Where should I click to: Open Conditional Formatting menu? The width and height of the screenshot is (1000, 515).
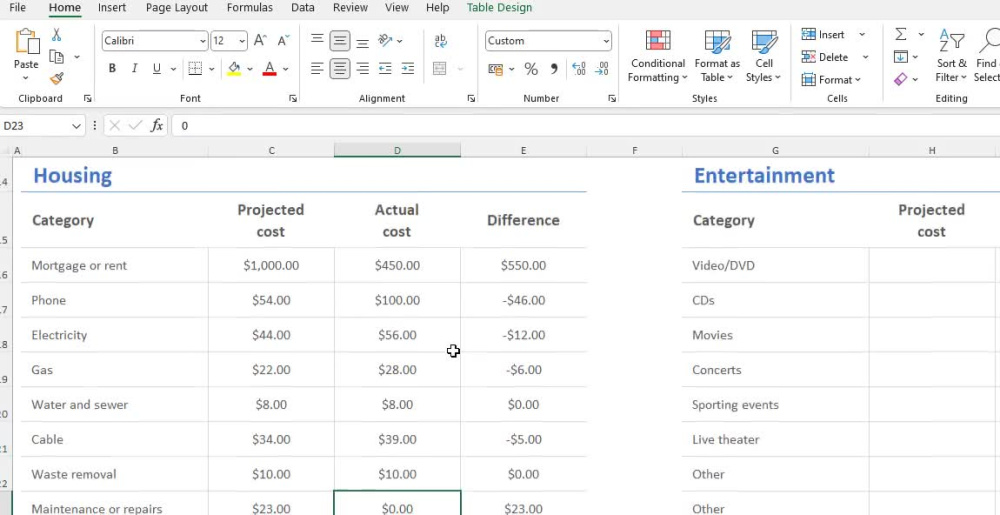(658, 56)
